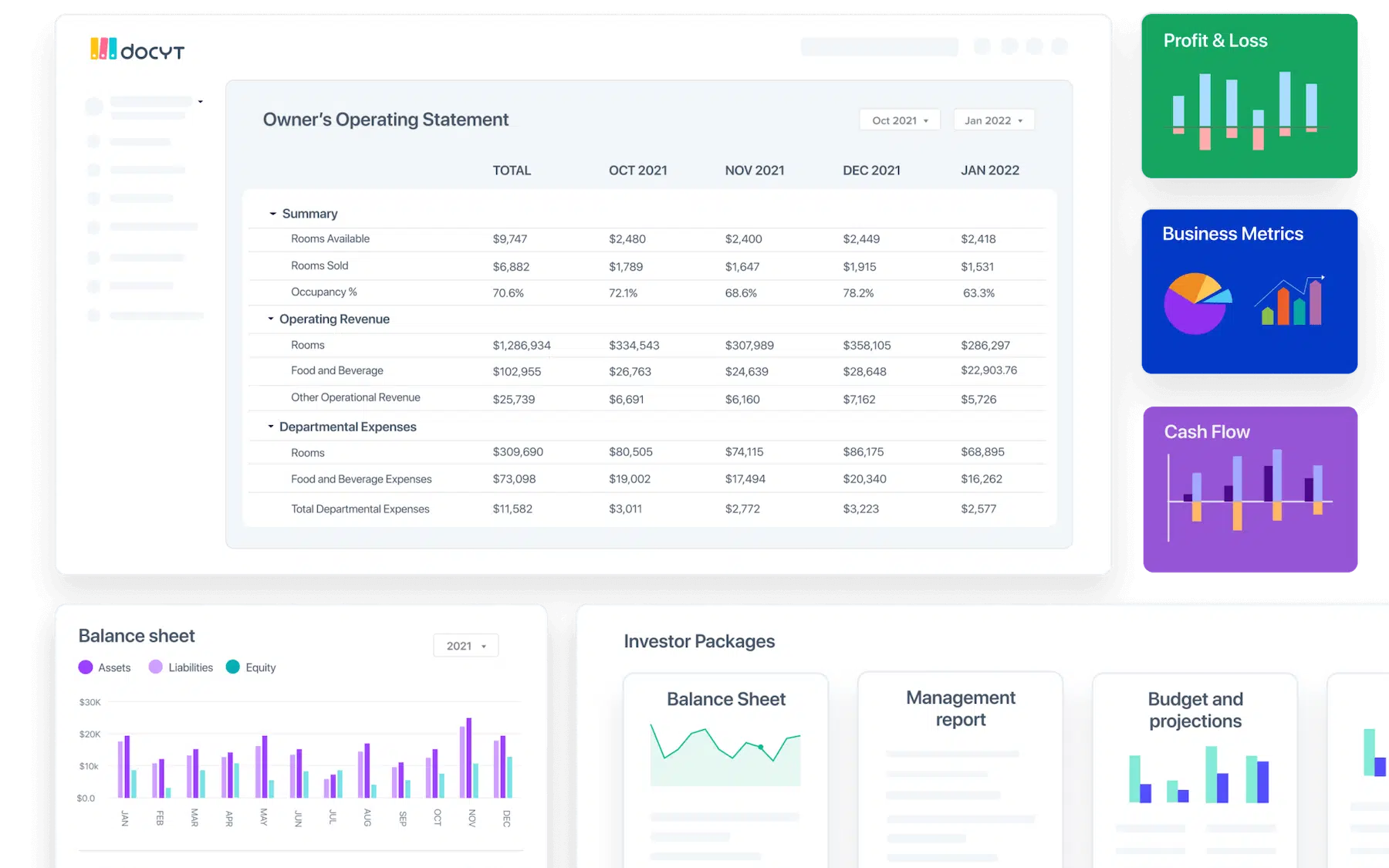Click the JAN 2022 column header
The height and width of the screenshot is (868, 1389).
990,171
